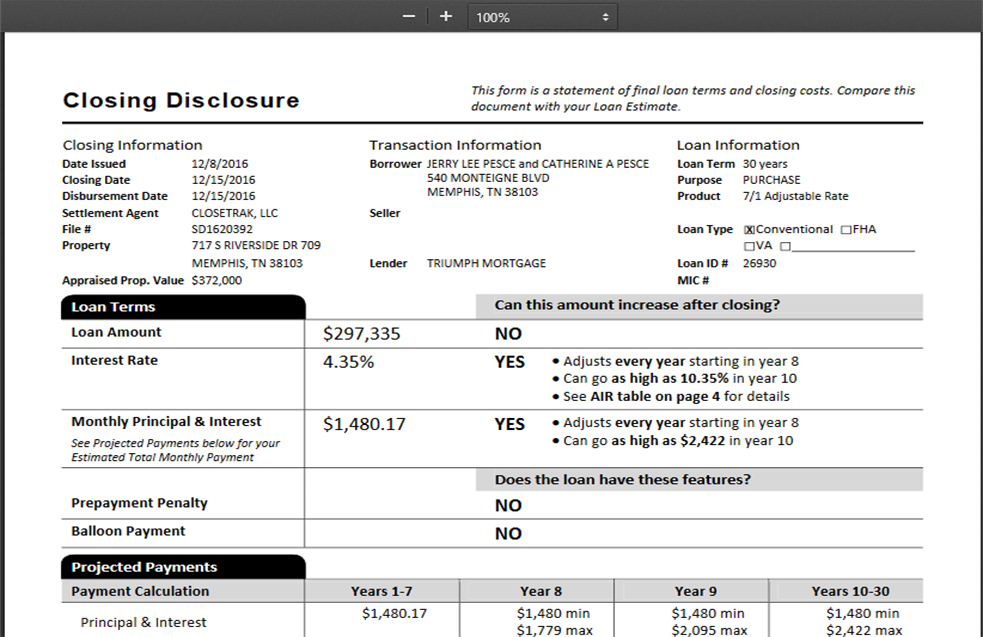Image resolution: width=983 pixels, height=637 pixels.
Task: Click the Closing Disclosure title
Action: 181,100
